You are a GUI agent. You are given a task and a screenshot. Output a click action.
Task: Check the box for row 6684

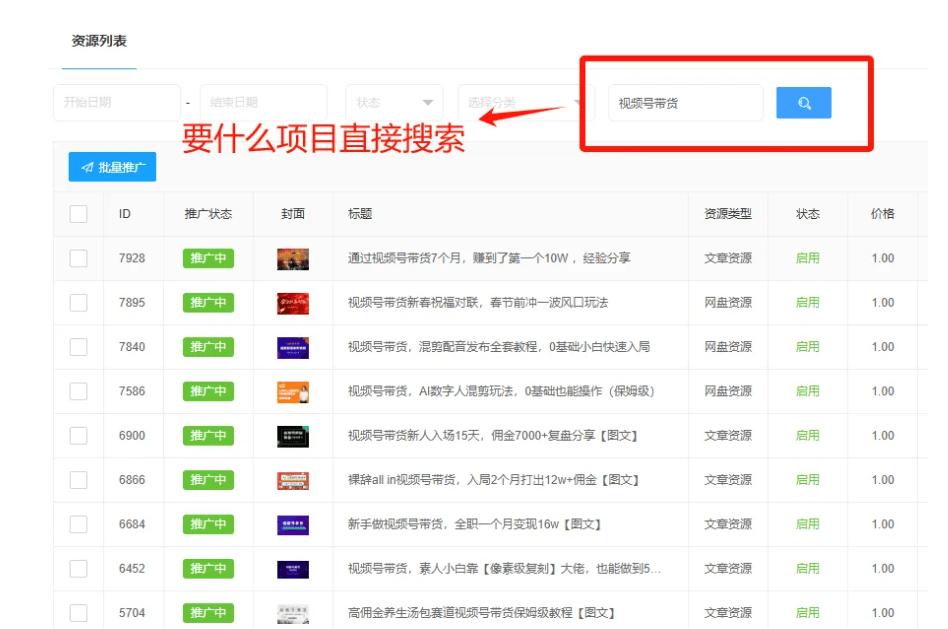point(79,524)
